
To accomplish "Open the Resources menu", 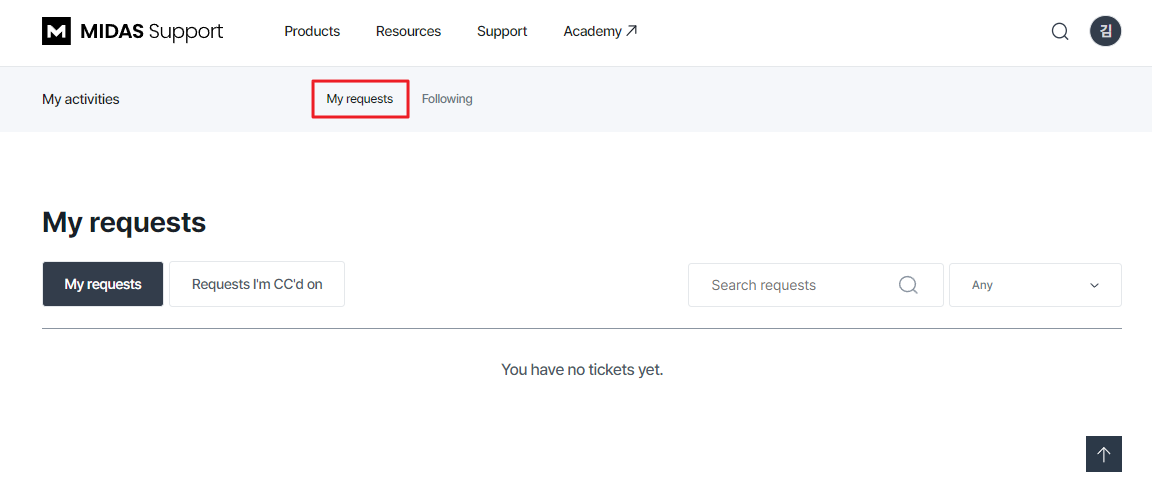I will pos(408,32).
